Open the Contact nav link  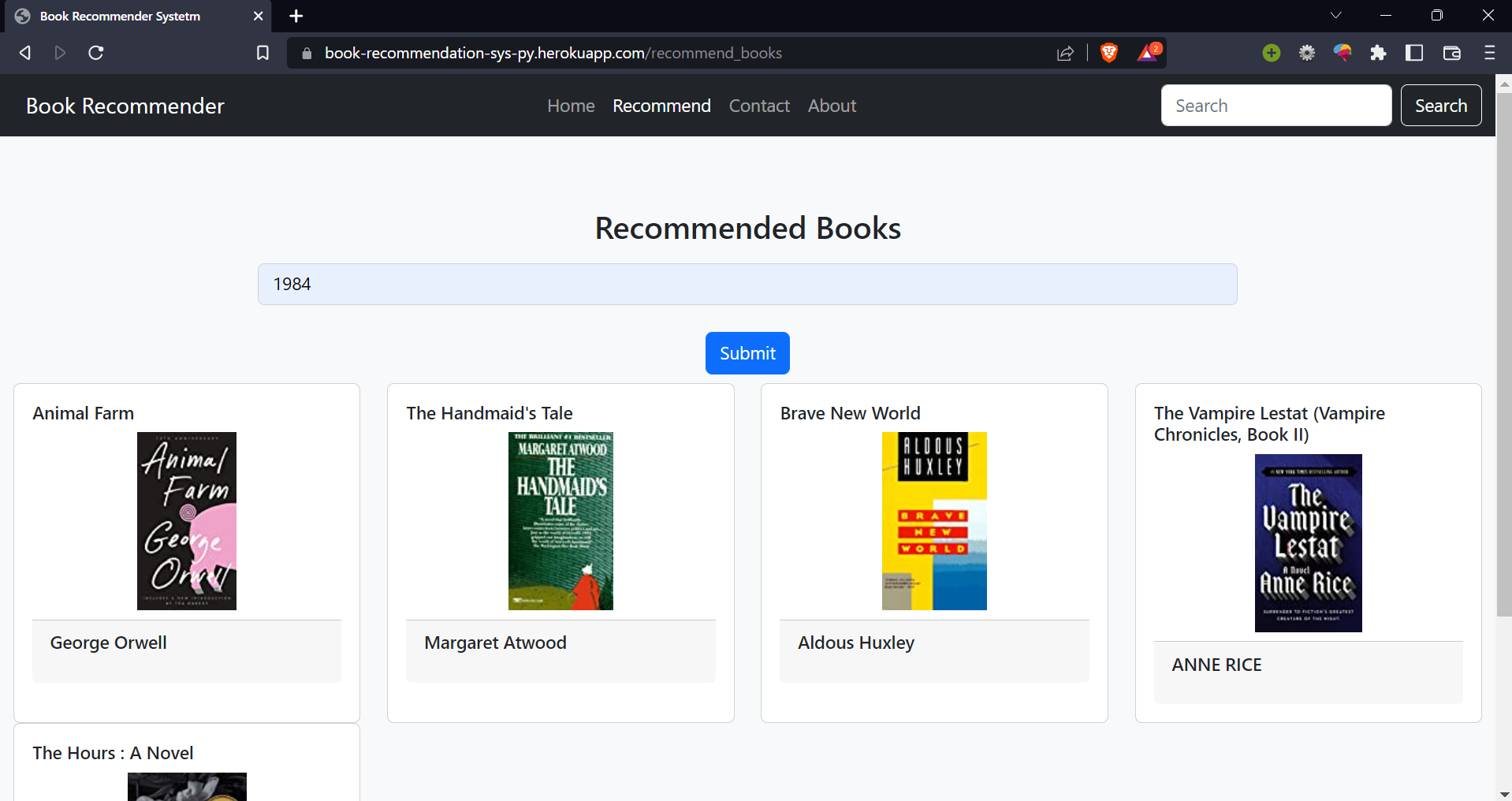point(759,106)
